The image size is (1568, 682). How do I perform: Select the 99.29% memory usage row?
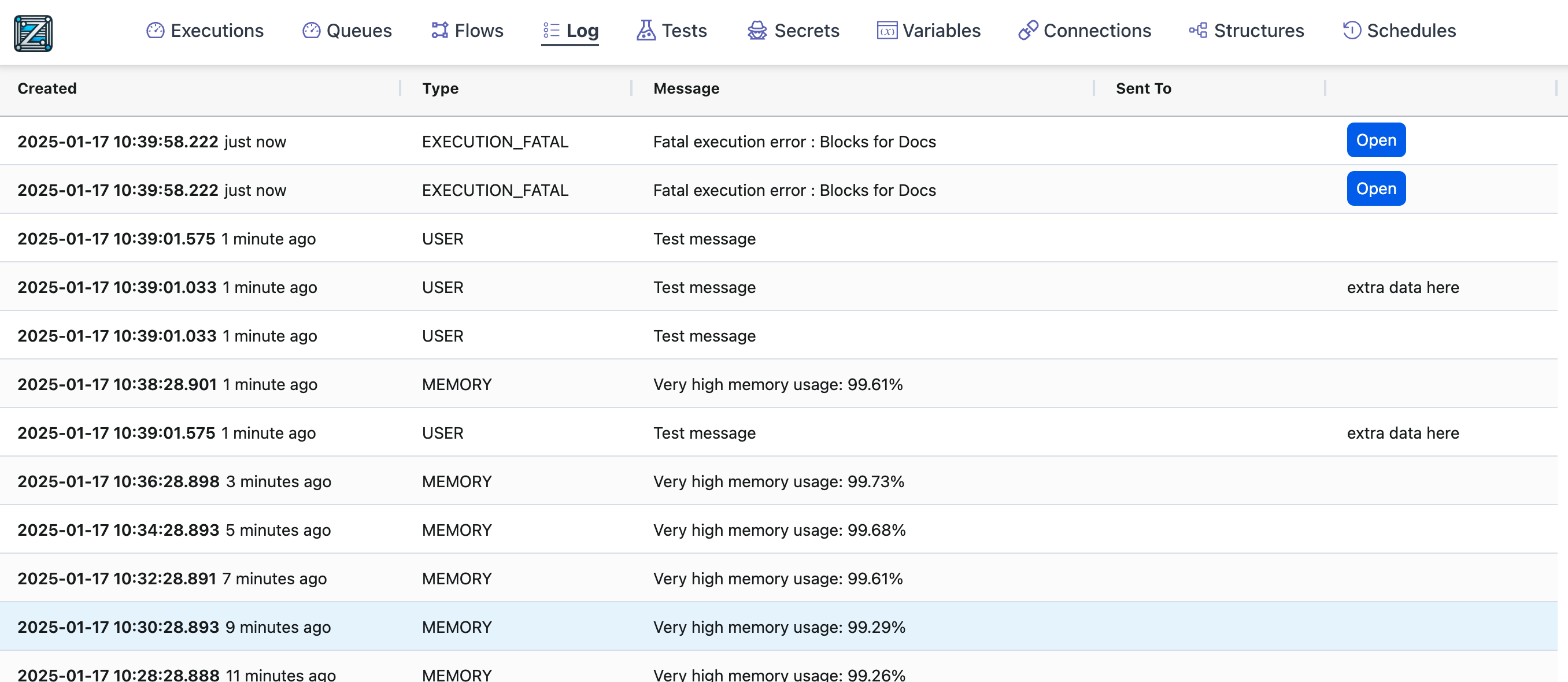(779, 627)
